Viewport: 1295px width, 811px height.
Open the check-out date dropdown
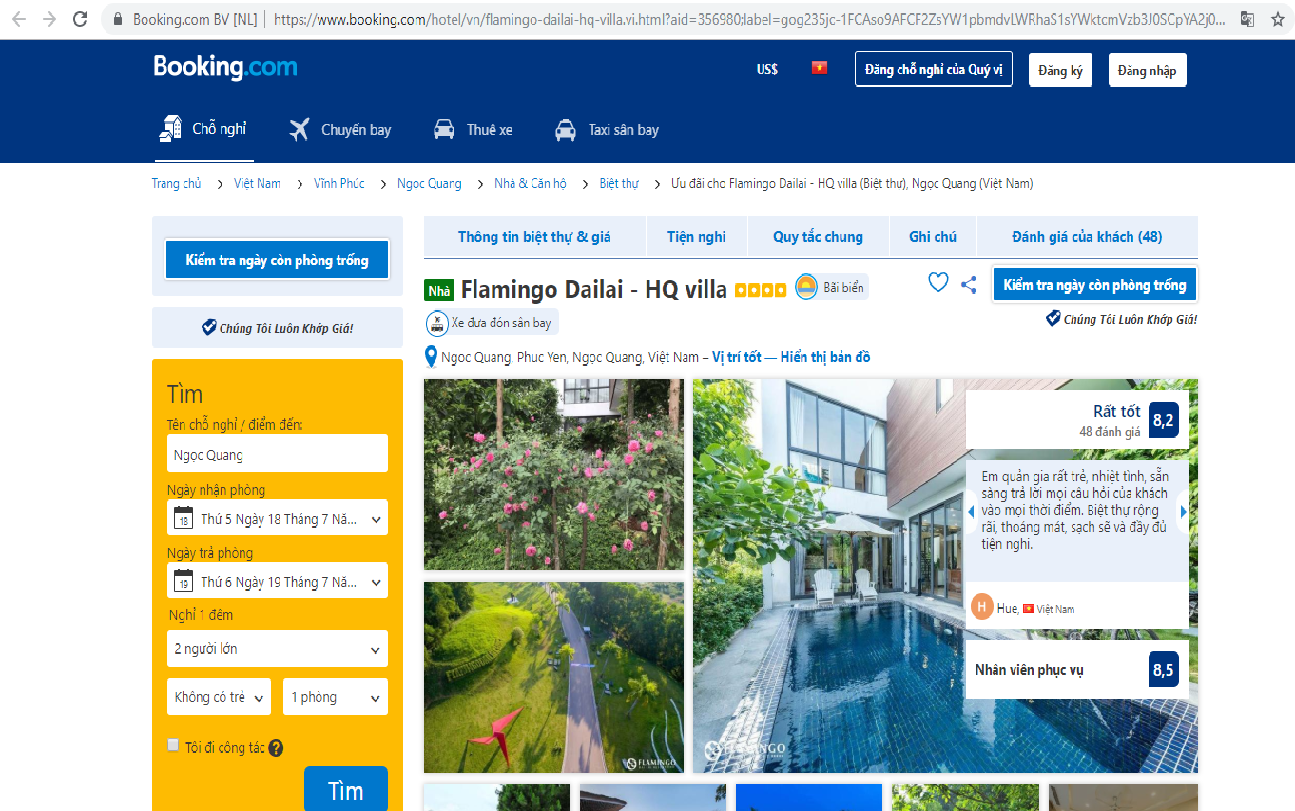(277, 581)
